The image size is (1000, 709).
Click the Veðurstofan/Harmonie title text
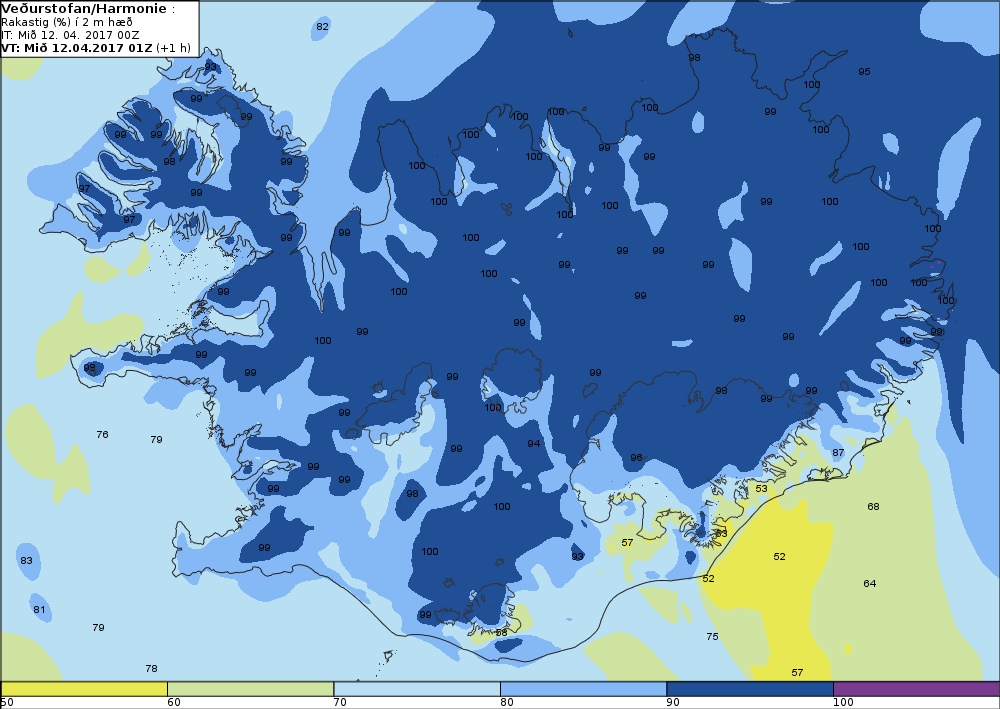tap(84, 9)
